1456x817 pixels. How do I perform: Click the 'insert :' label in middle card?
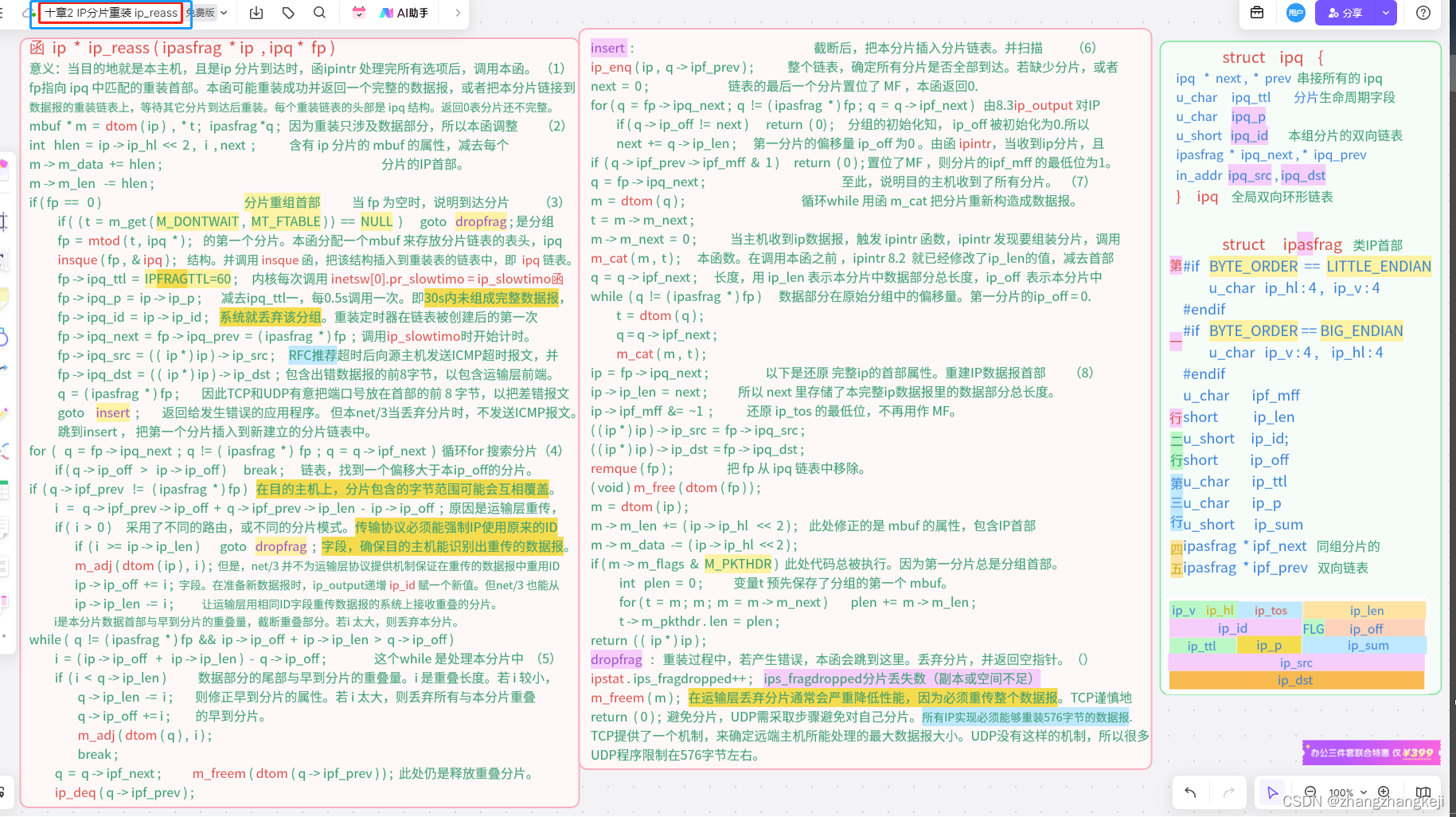pyautogui.click(x=612, y=48)
